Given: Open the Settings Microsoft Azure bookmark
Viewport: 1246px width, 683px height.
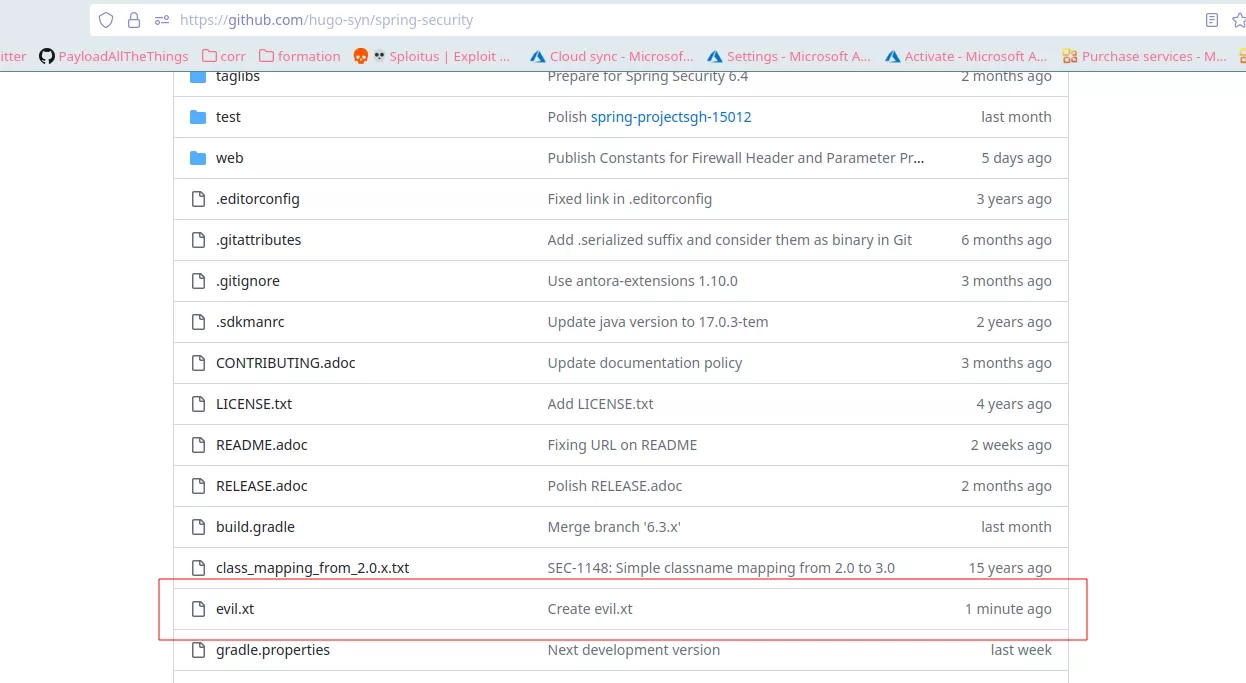Looking at the screenshot, I should 789,56.
